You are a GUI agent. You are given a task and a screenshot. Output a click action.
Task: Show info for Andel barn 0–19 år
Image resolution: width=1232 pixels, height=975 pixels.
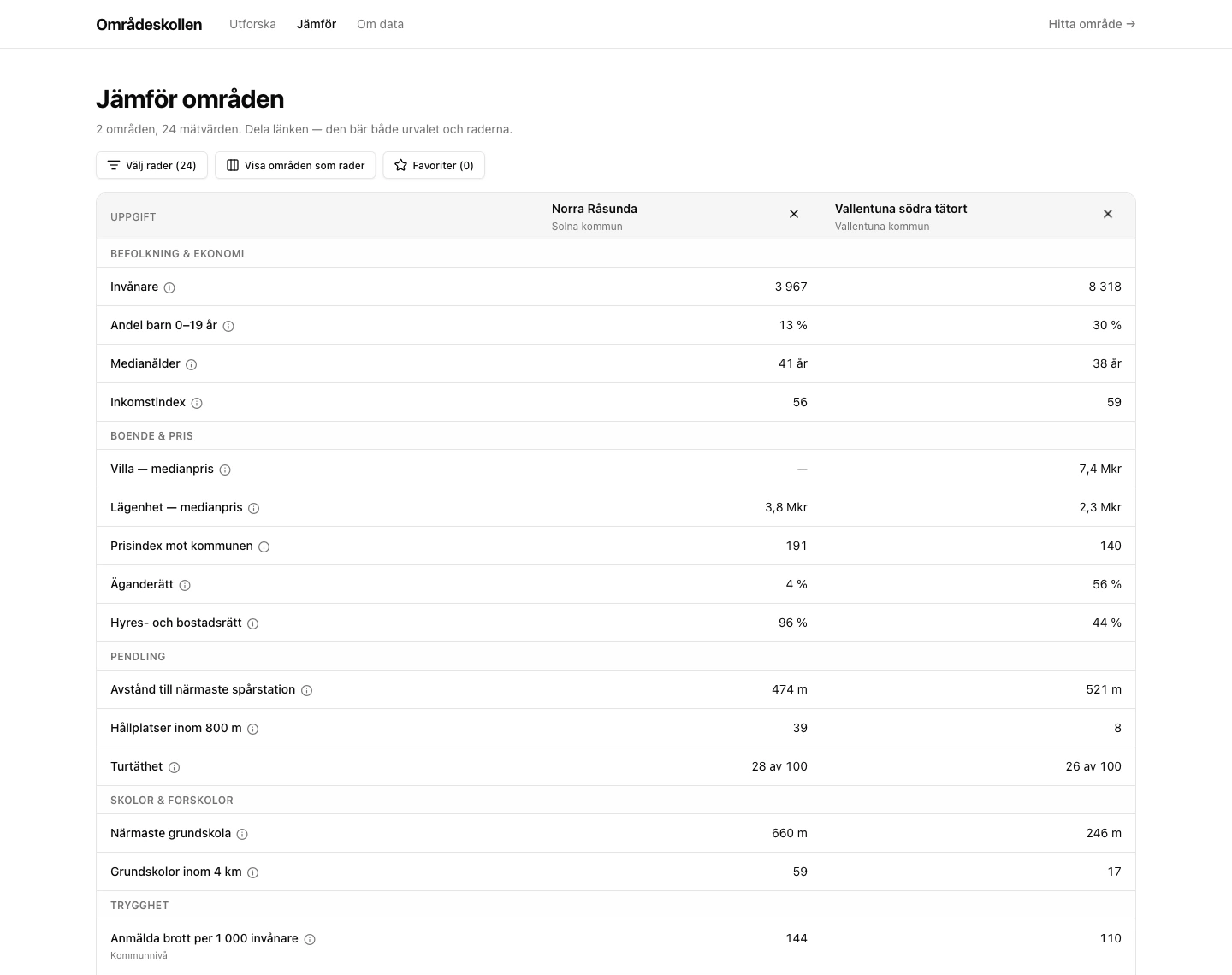[x=228, y=326]
